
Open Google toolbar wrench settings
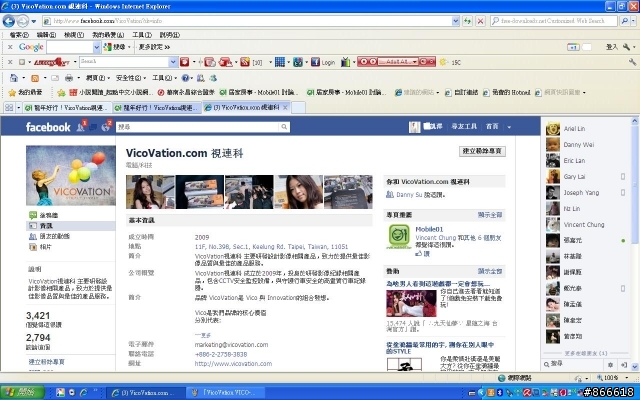coord(627,47)
